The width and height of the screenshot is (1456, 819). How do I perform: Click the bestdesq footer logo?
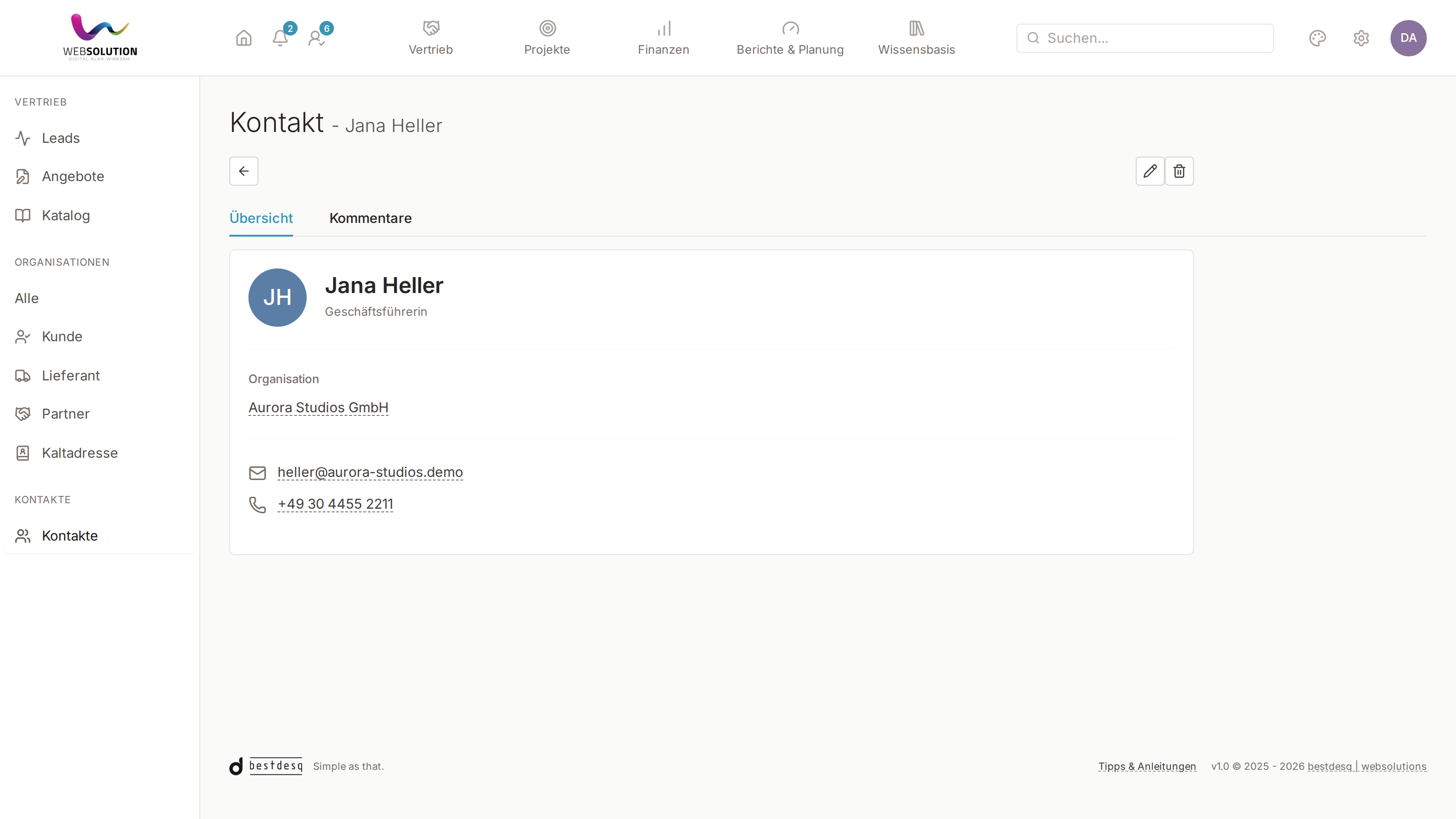pos(266,766)
